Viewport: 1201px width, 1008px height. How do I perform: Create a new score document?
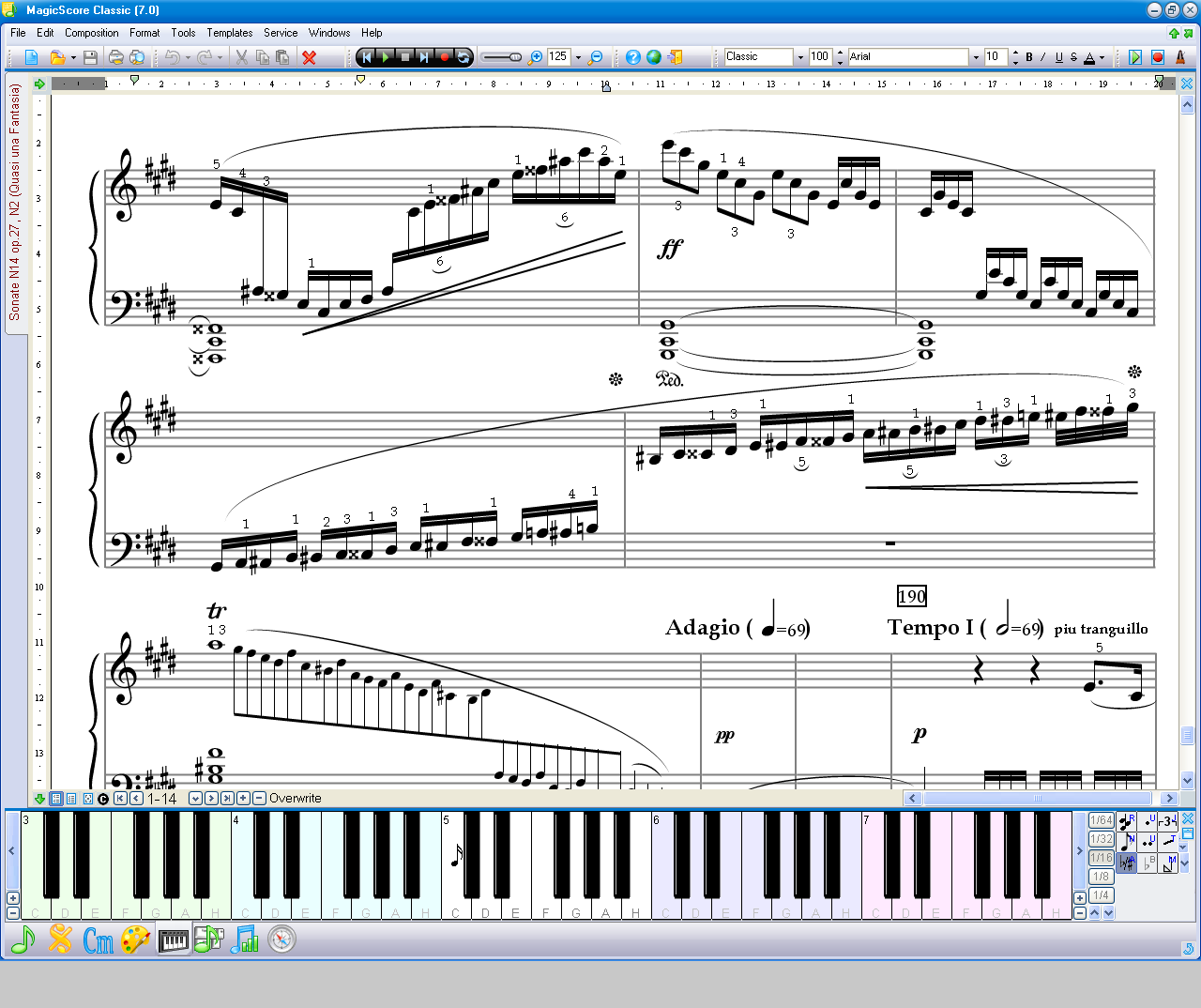tap(32, 57)
